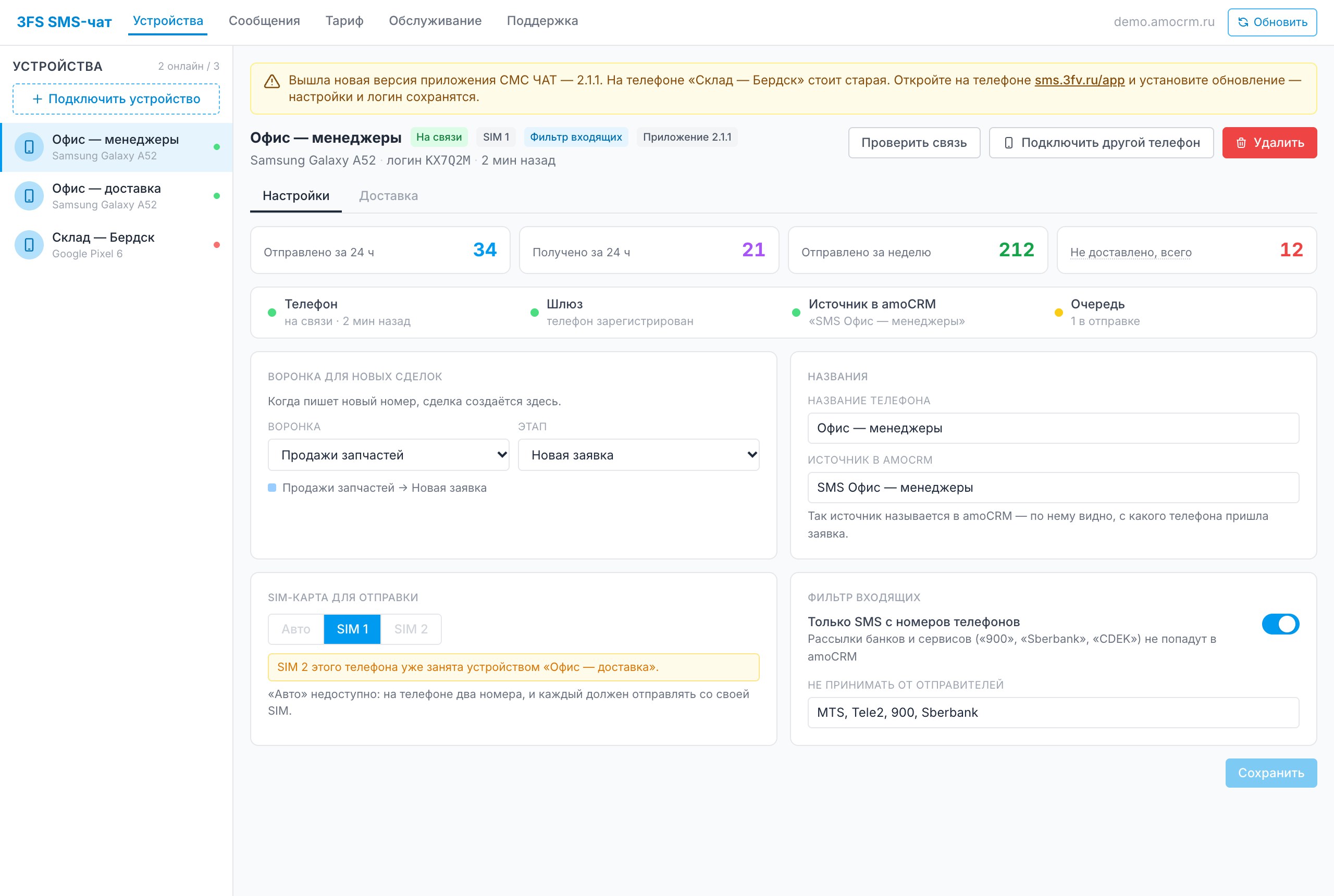Switch to the Настройки tab
This screenshot has width=1334, height=896.
pos(296,196)
